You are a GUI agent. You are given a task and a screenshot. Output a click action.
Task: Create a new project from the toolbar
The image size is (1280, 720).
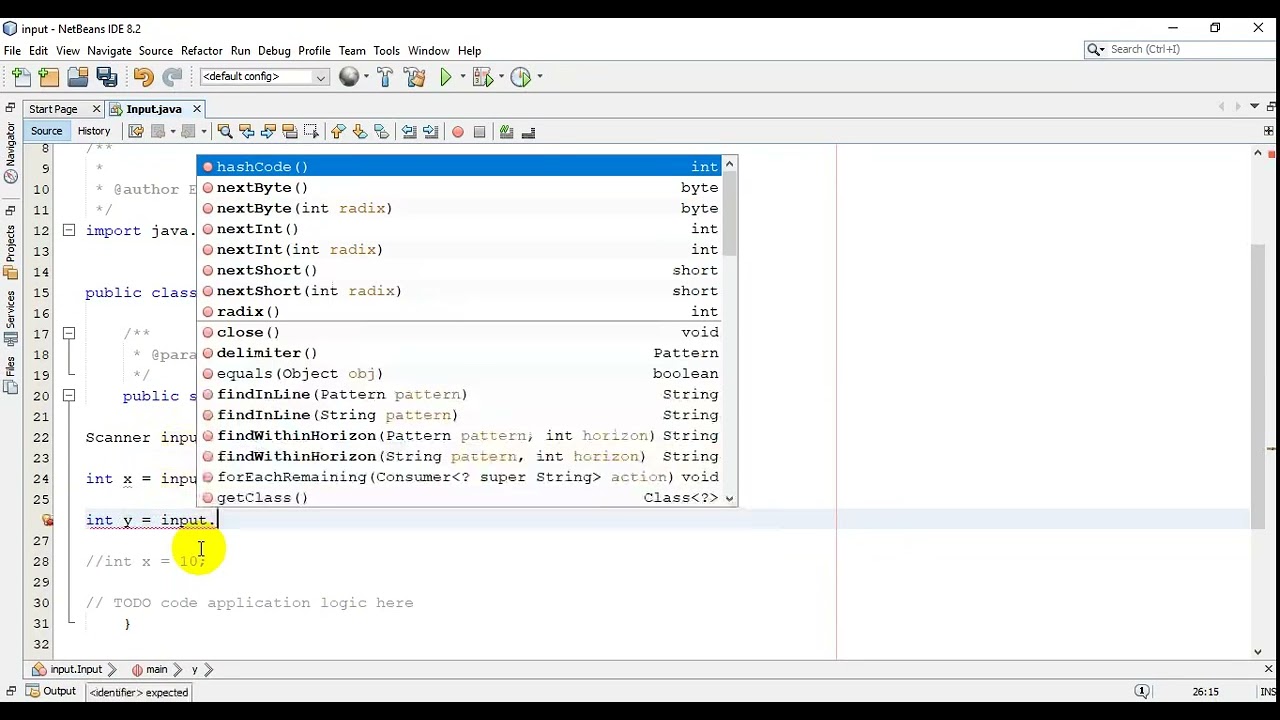coord(49,77)
